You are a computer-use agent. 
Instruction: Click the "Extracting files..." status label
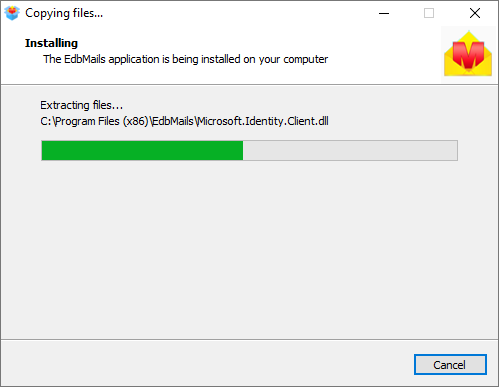click(82, 105)
